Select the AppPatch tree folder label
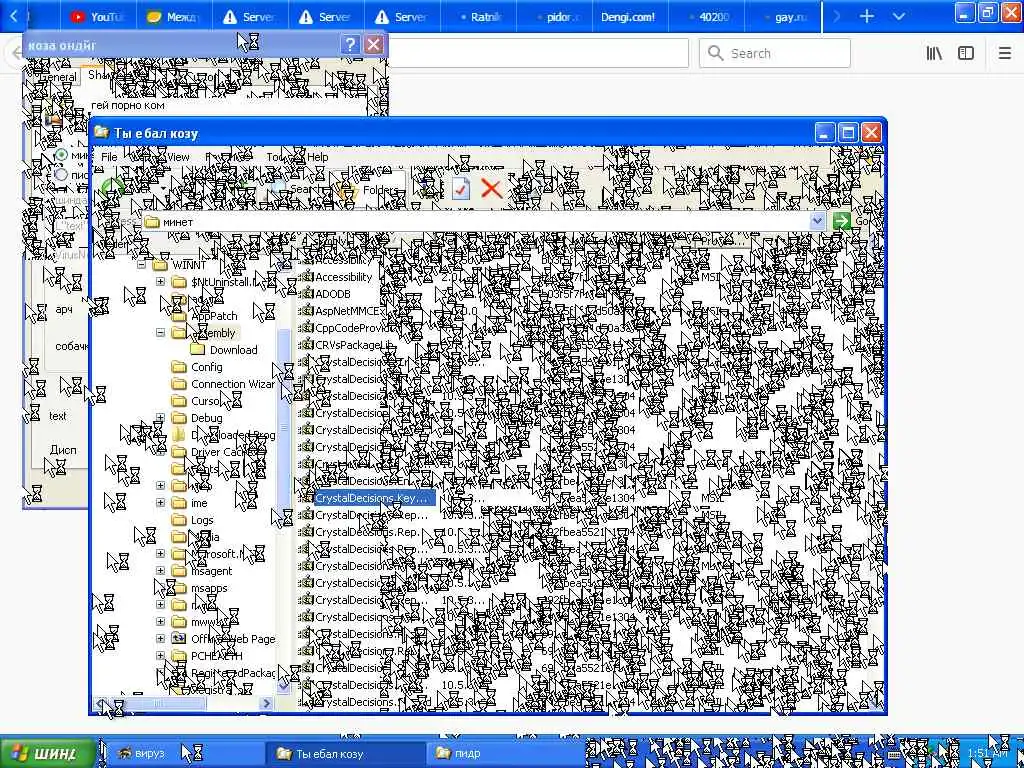1024x768 pixels. click(x=214, y=316)
